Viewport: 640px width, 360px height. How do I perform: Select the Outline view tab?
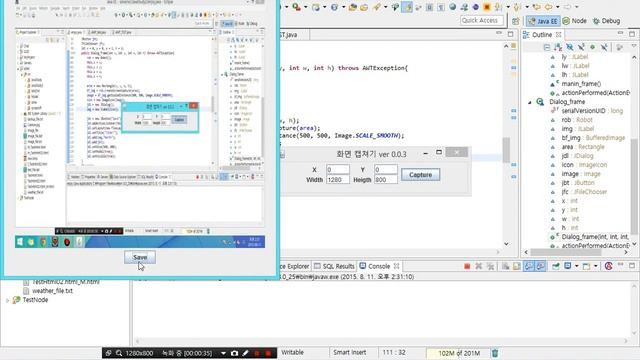[542, 35]
